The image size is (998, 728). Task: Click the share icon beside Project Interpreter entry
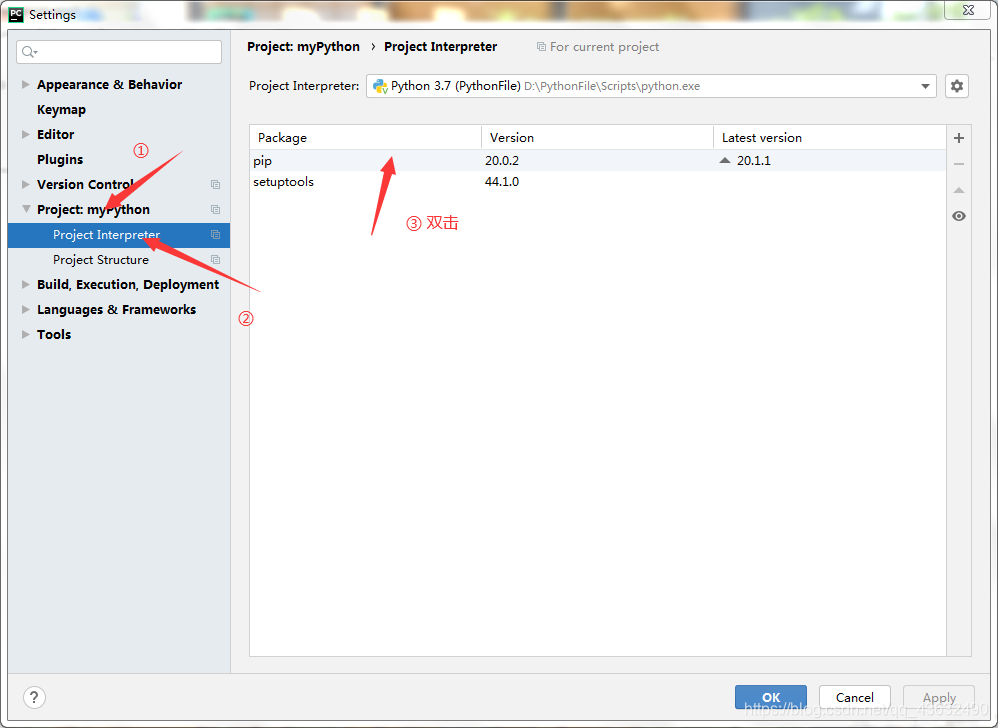coord(215,234)
